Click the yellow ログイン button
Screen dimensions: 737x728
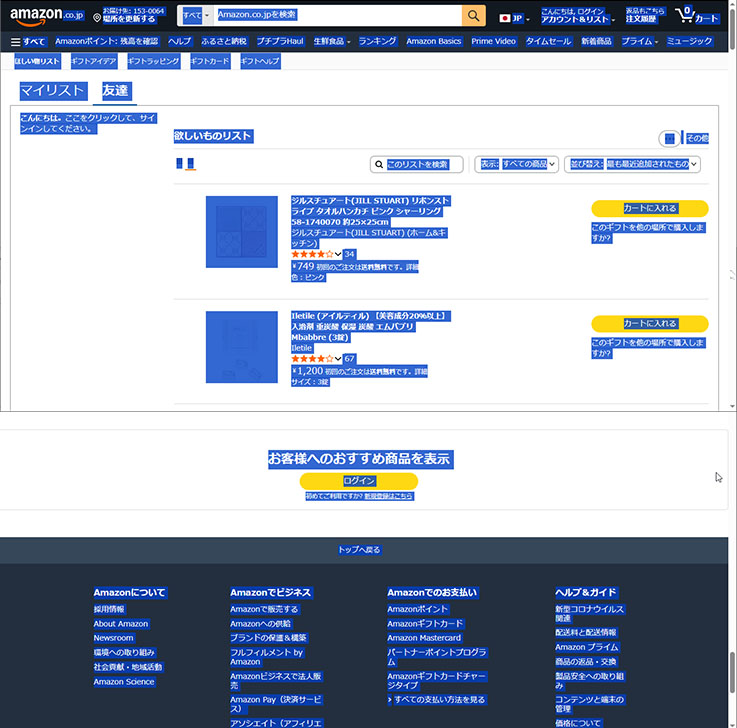359,481
